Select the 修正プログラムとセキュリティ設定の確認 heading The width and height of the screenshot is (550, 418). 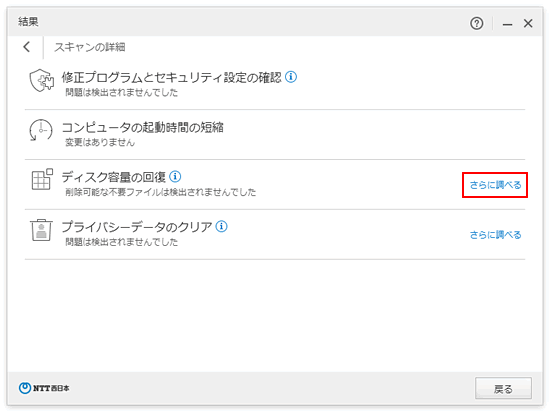172,77
